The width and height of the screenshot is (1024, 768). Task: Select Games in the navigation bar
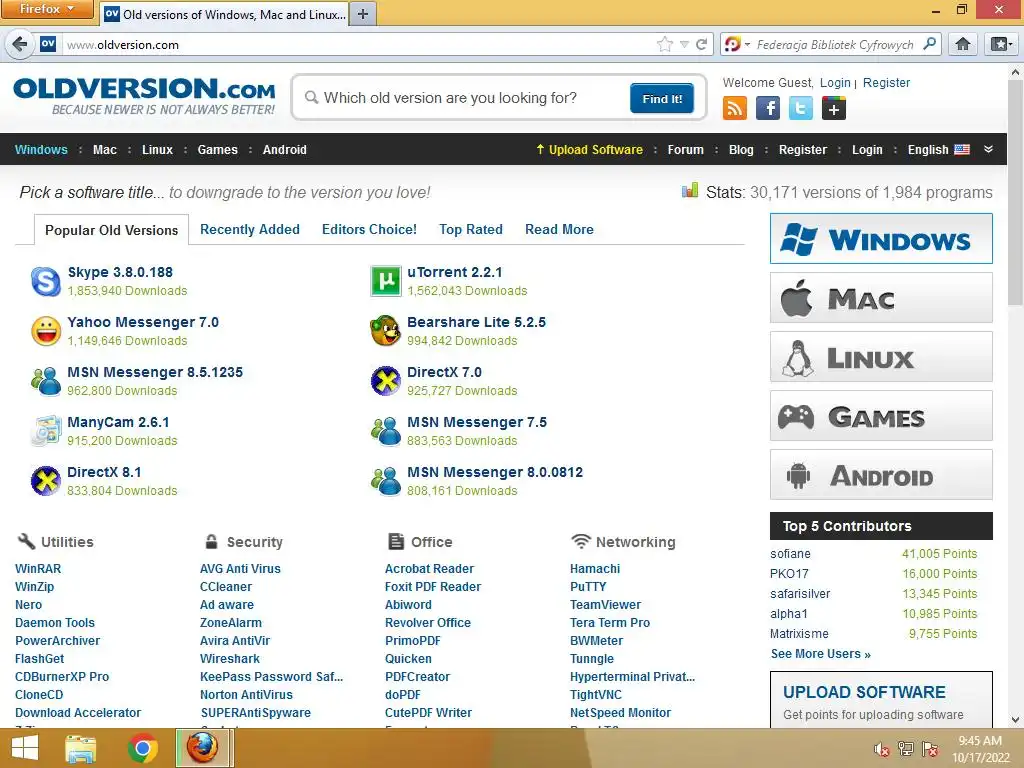[x=217, y=150]
